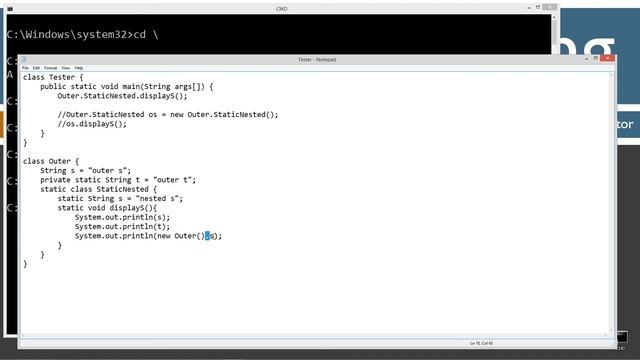640x360 pixels.
Task: Click the 'private static String t' line
Action: (118, 180)
